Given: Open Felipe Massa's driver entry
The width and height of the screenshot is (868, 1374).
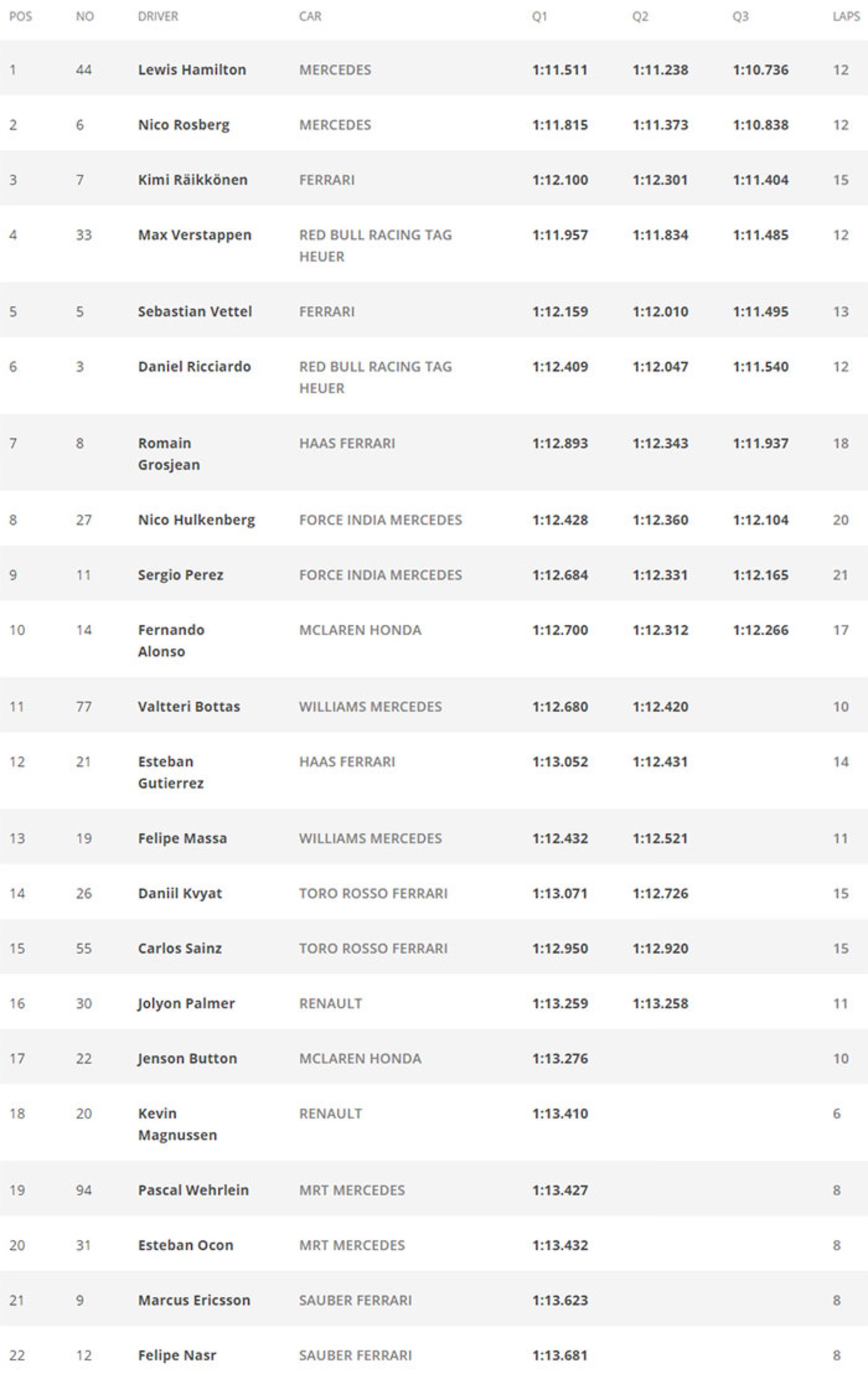Looking at the screenshot, I should (x=182, y=838).
